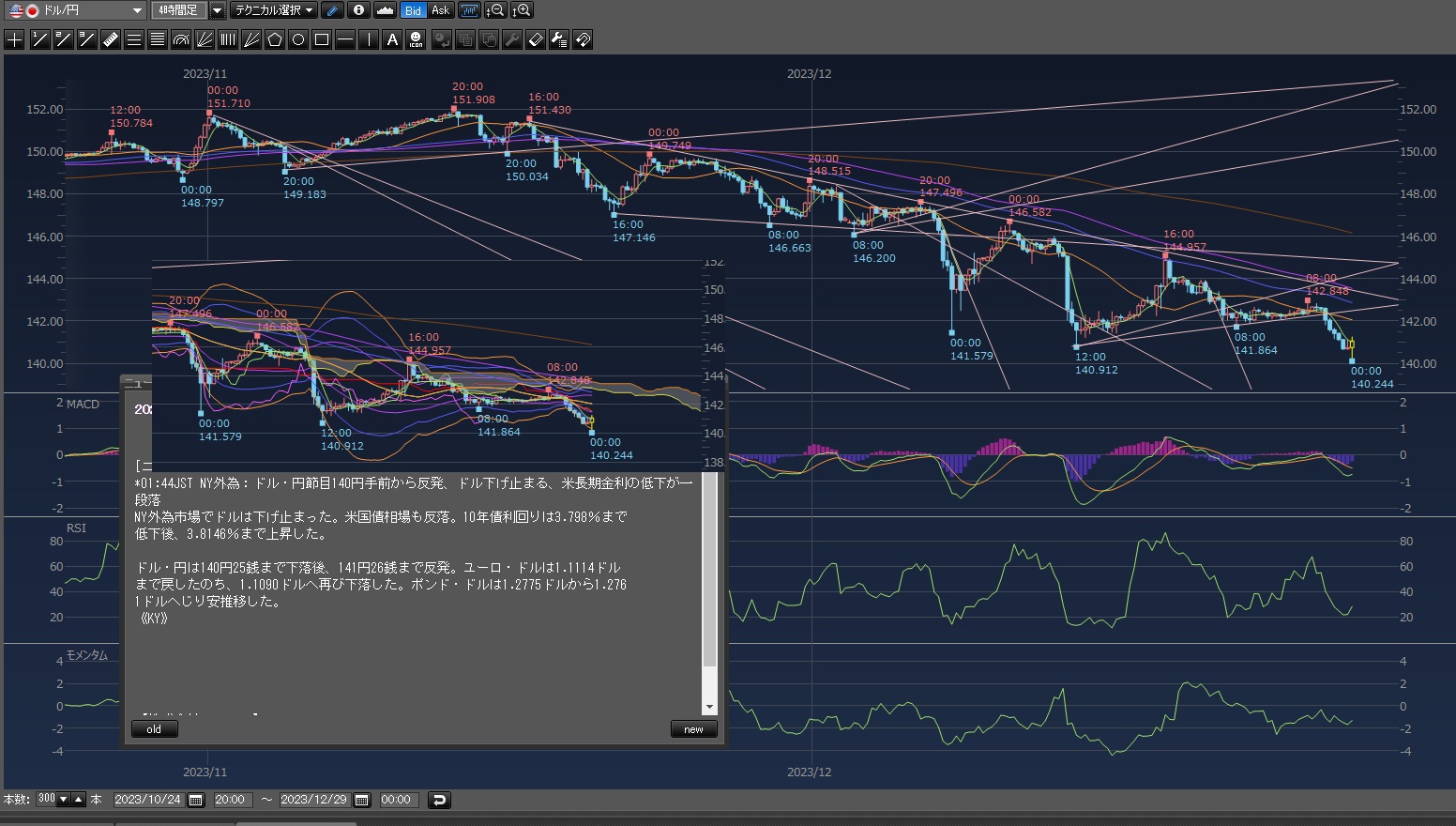This screenshot has height=826, width=1456.
Task: Zoom in the chart with magnifier plus
Action: point(522,10)
